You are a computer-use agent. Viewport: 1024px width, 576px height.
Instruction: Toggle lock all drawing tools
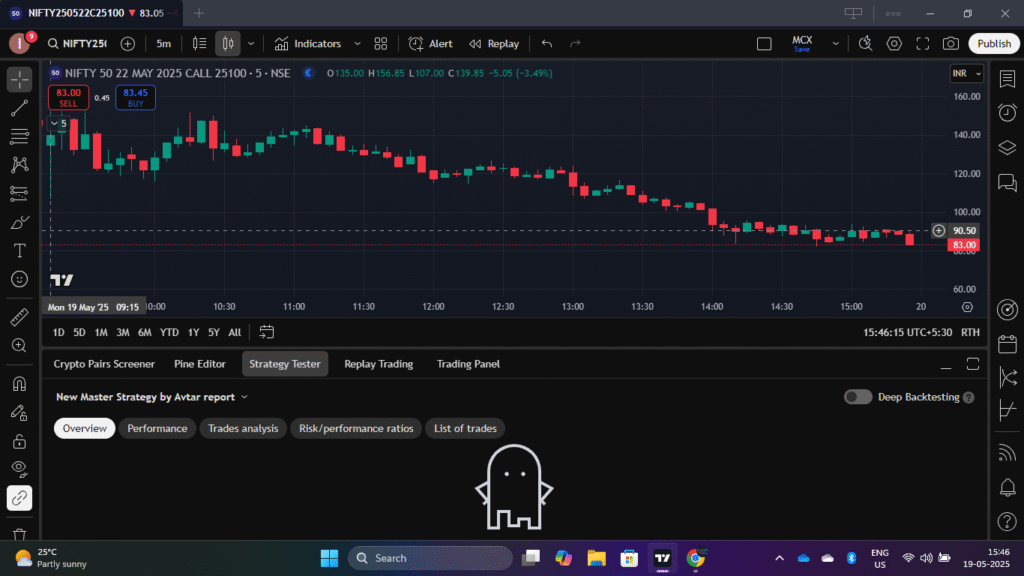[20, 441]
